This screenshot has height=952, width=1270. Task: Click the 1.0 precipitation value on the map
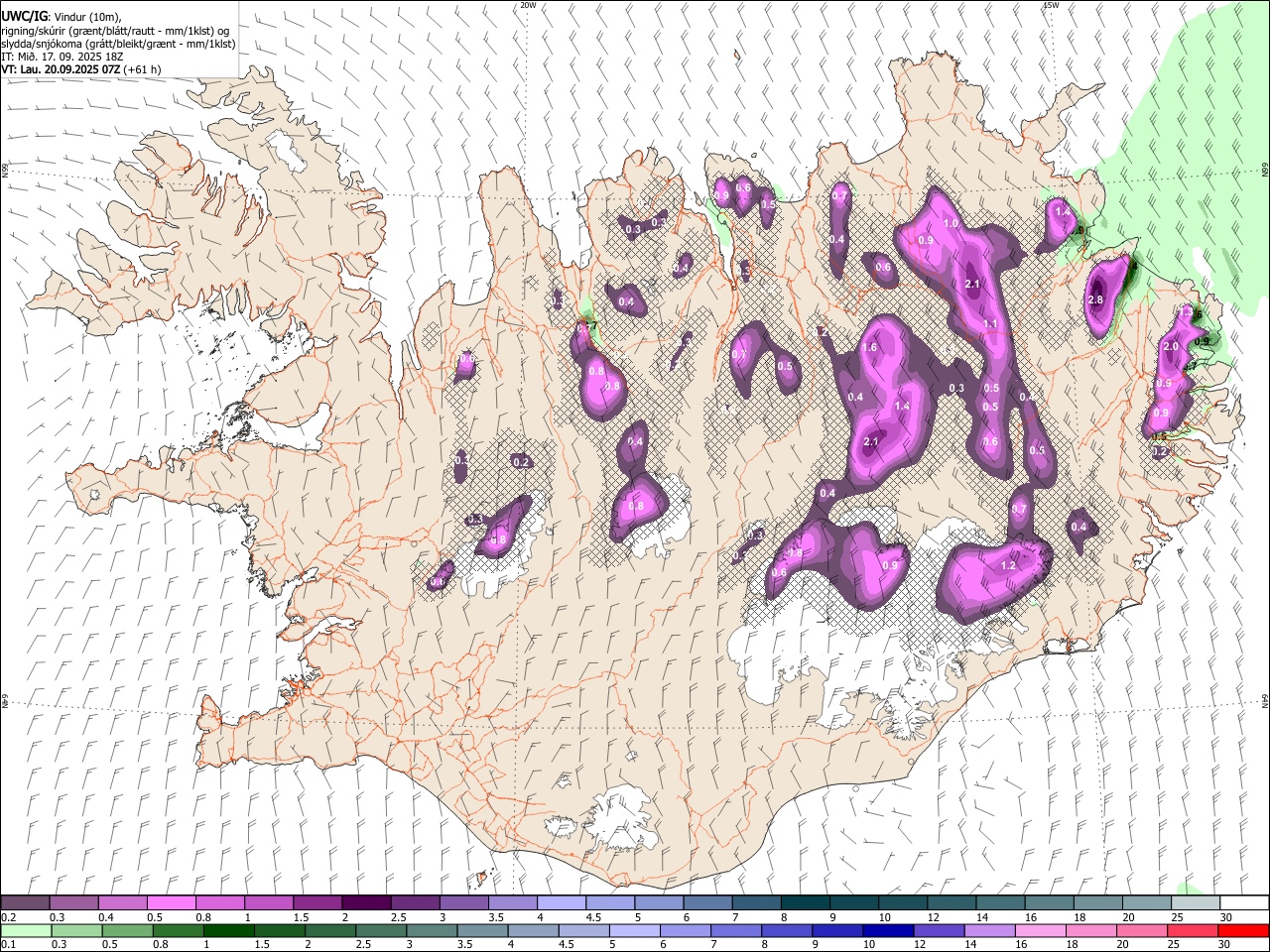point(951,223)
